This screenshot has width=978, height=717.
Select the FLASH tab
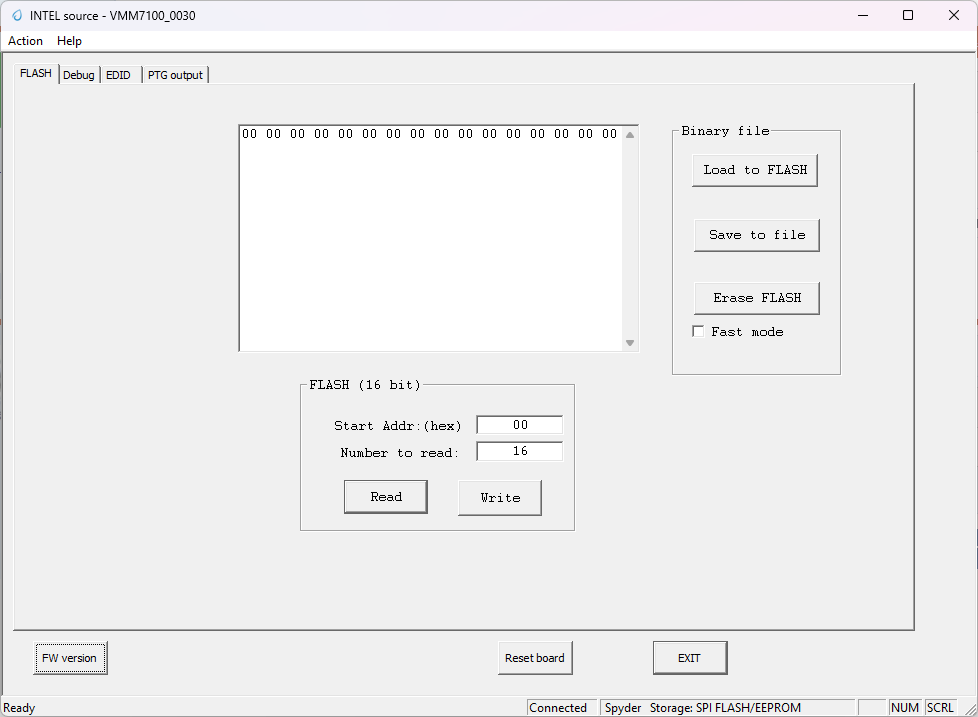tap(36, 74)
